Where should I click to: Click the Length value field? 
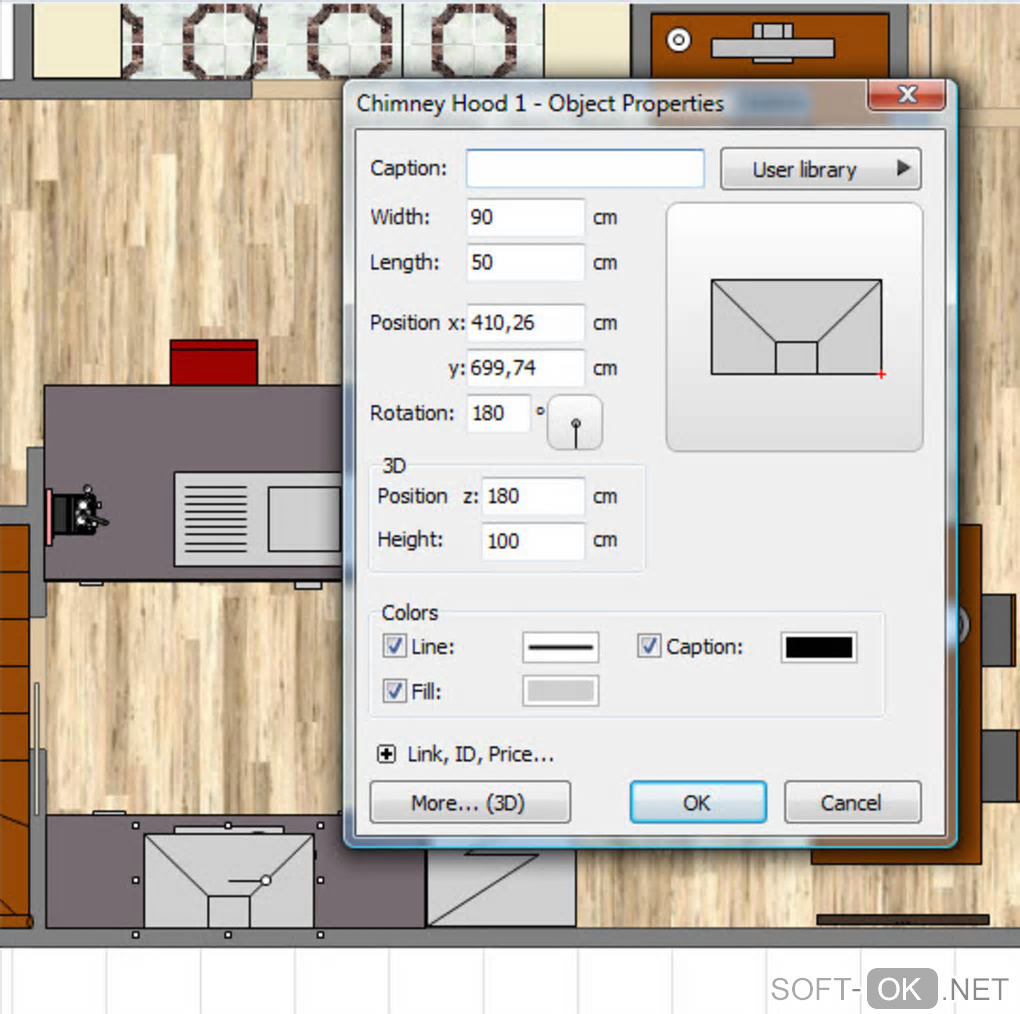(525, 263)
